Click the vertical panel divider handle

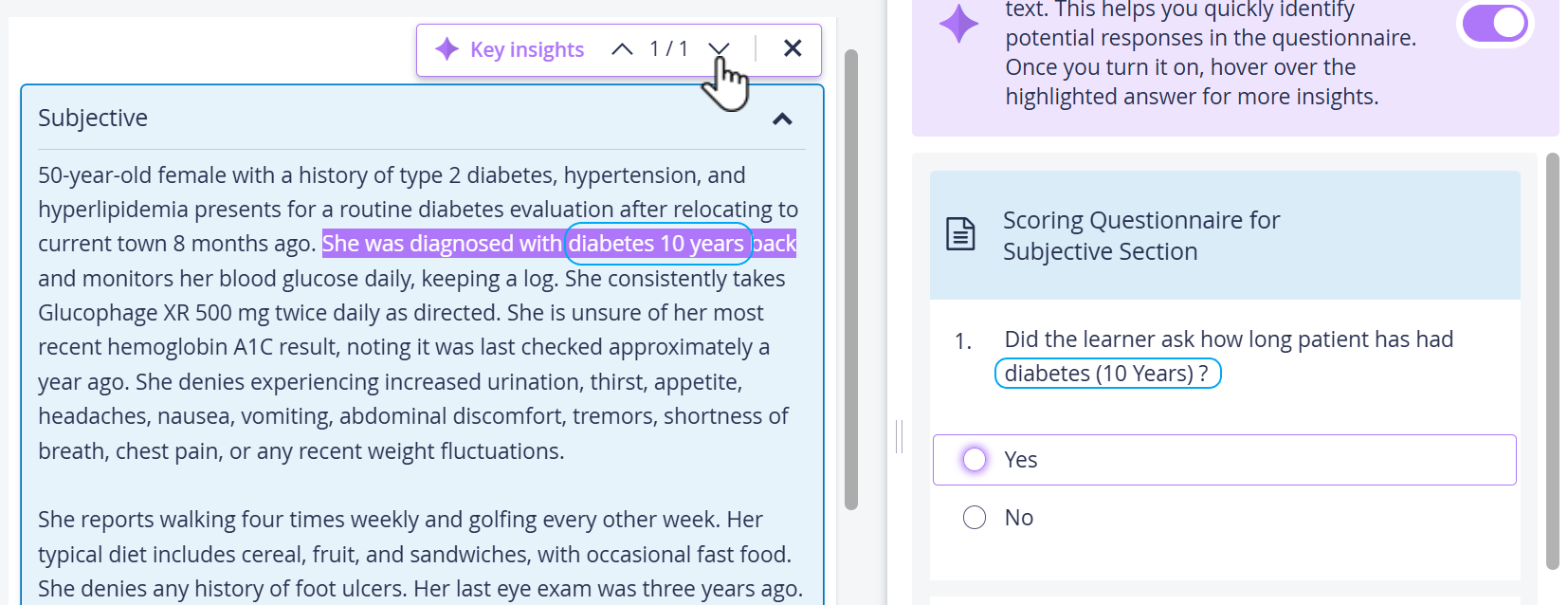[899, 436]
